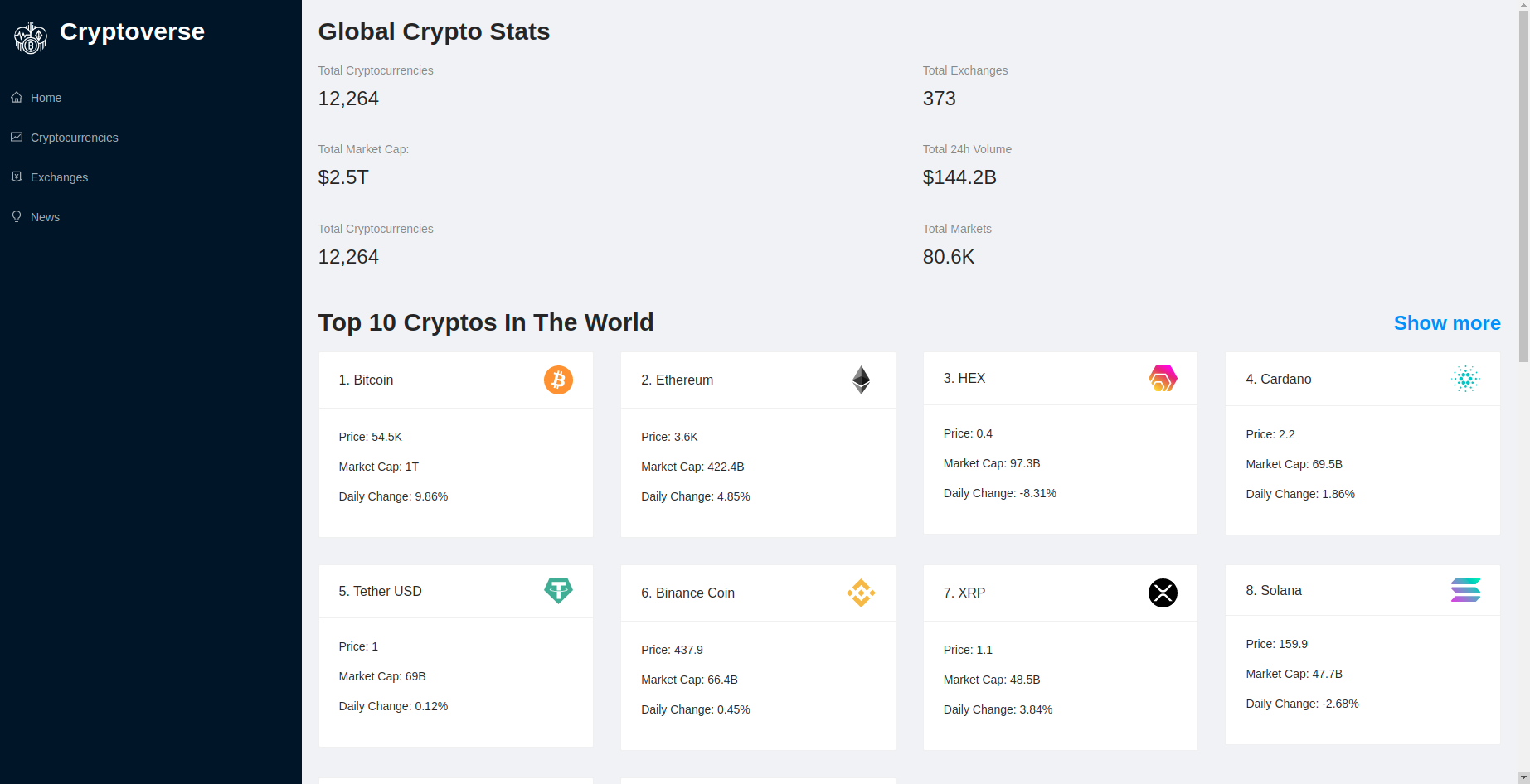Click Cardano's Daily Change: 1.86% text
This screenshot has width=1530, height=784.
pos(1300,494)
